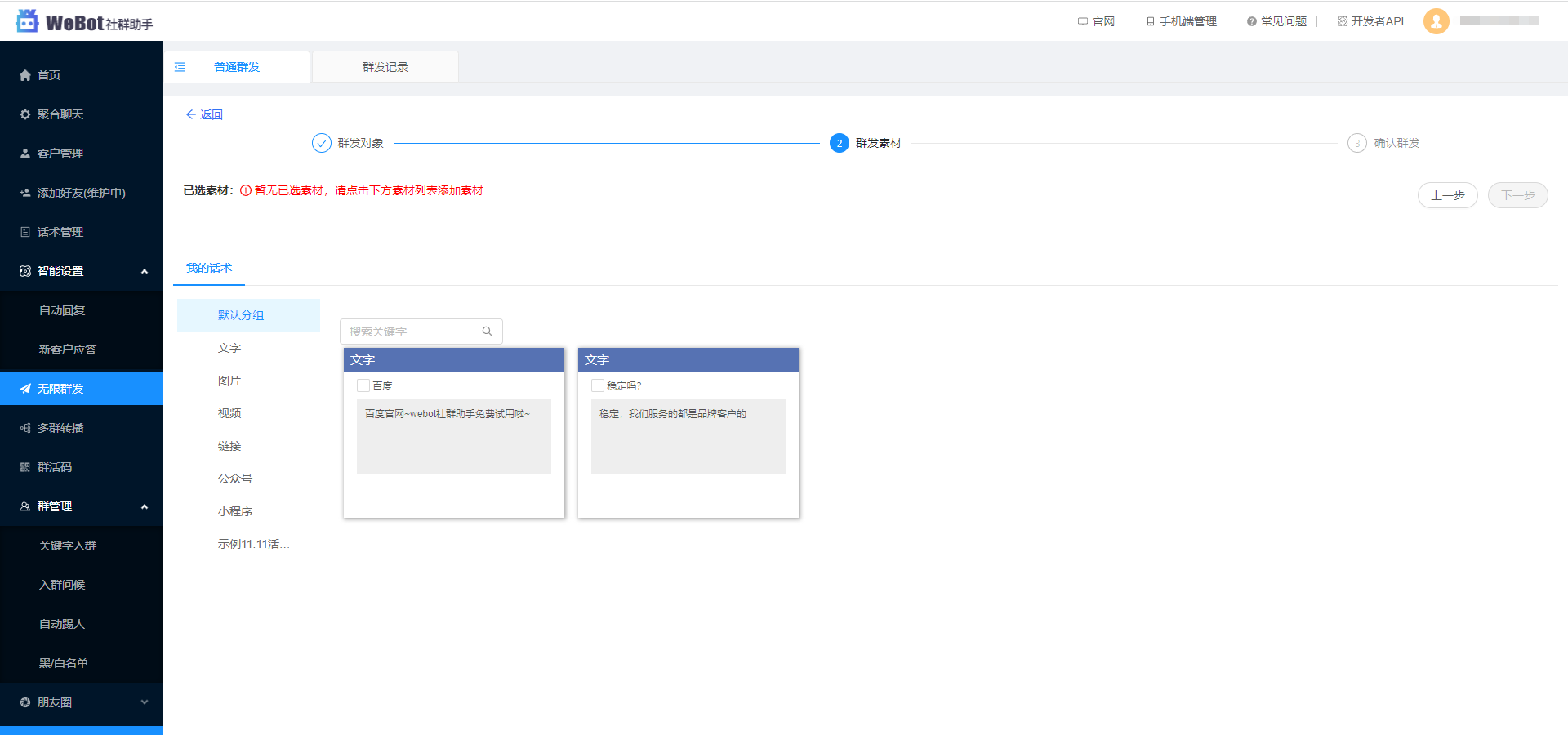Open the 开发者API link
1568x735 pixels.
(x=1378, y=21)
